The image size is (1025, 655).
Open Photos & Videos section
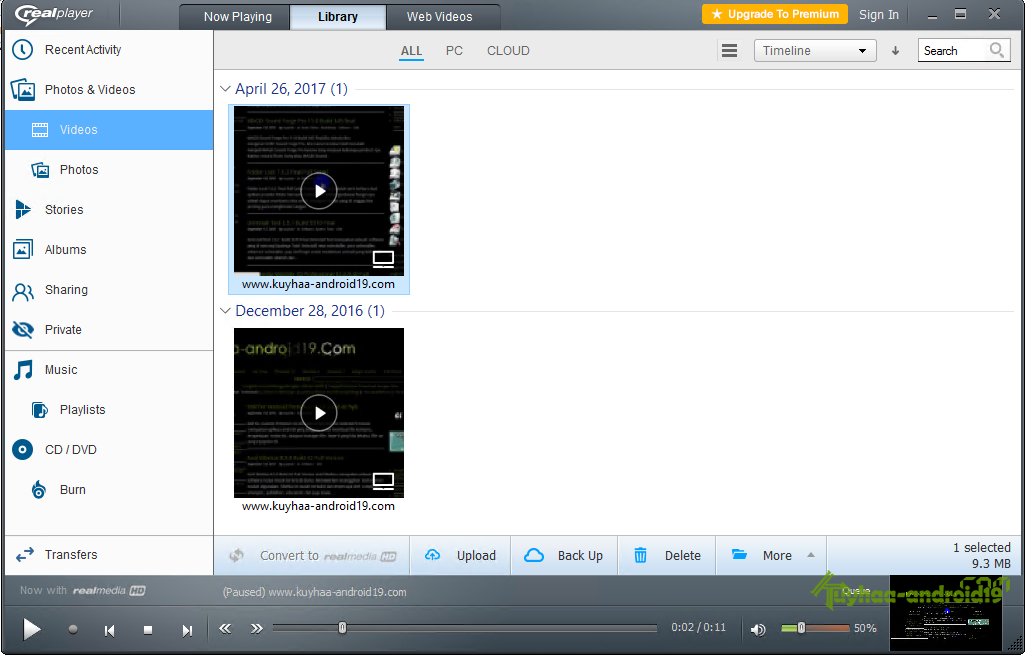[109, 90]
